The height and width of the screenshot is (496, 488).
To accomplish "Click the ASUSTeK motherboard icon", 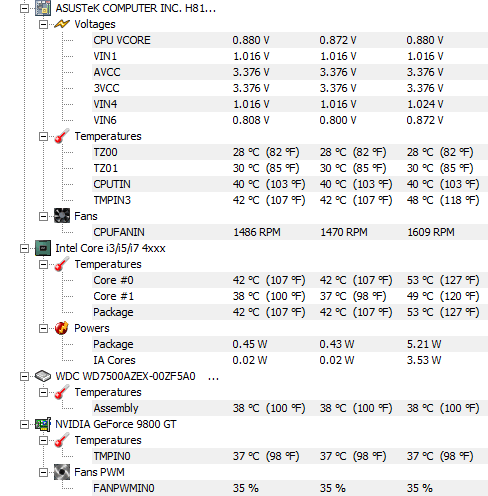I will pos(43,8).
